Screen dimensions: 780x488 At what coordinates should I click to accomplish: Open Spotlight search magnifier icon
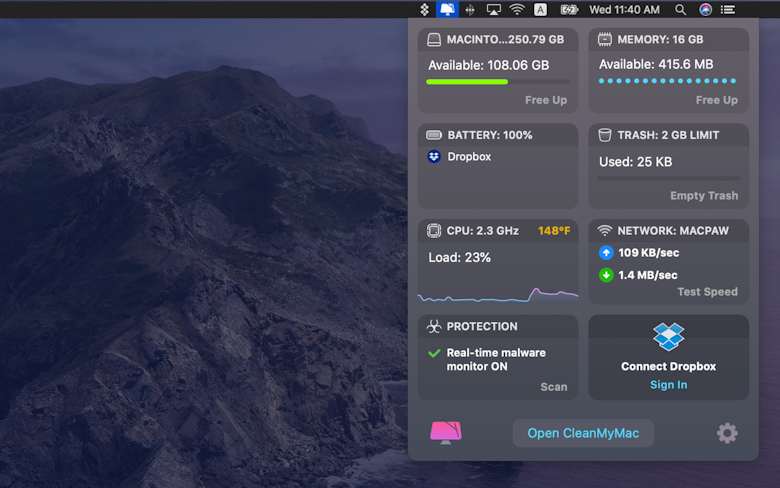pos(681,9)
